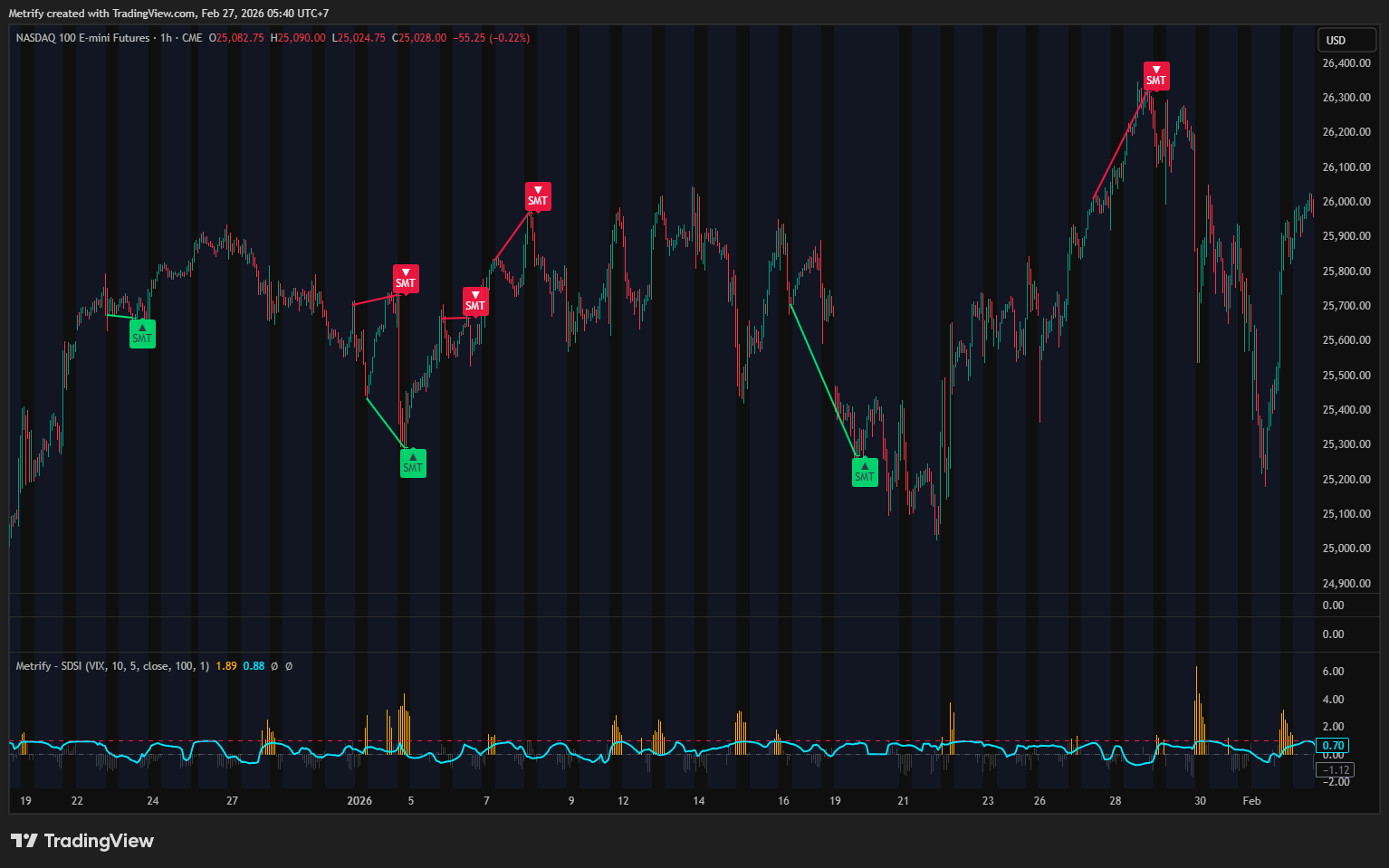This screenshot has height=868, width=1389.
Task: Click the change value −55.25 (−0.22%)
Action: click(492, 38)
